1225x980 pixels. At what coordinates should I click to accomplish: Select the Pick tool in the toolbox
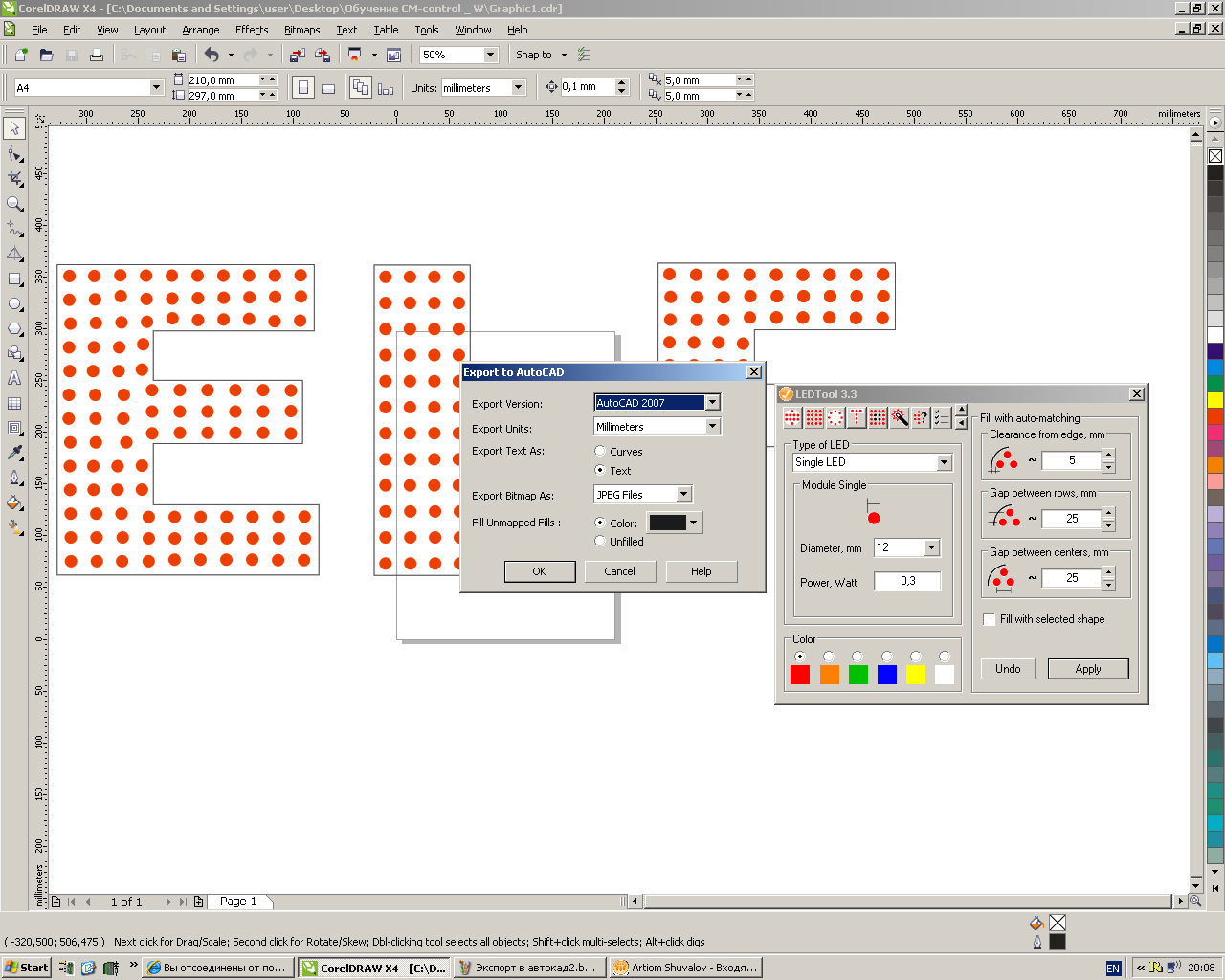click(14, 128)
